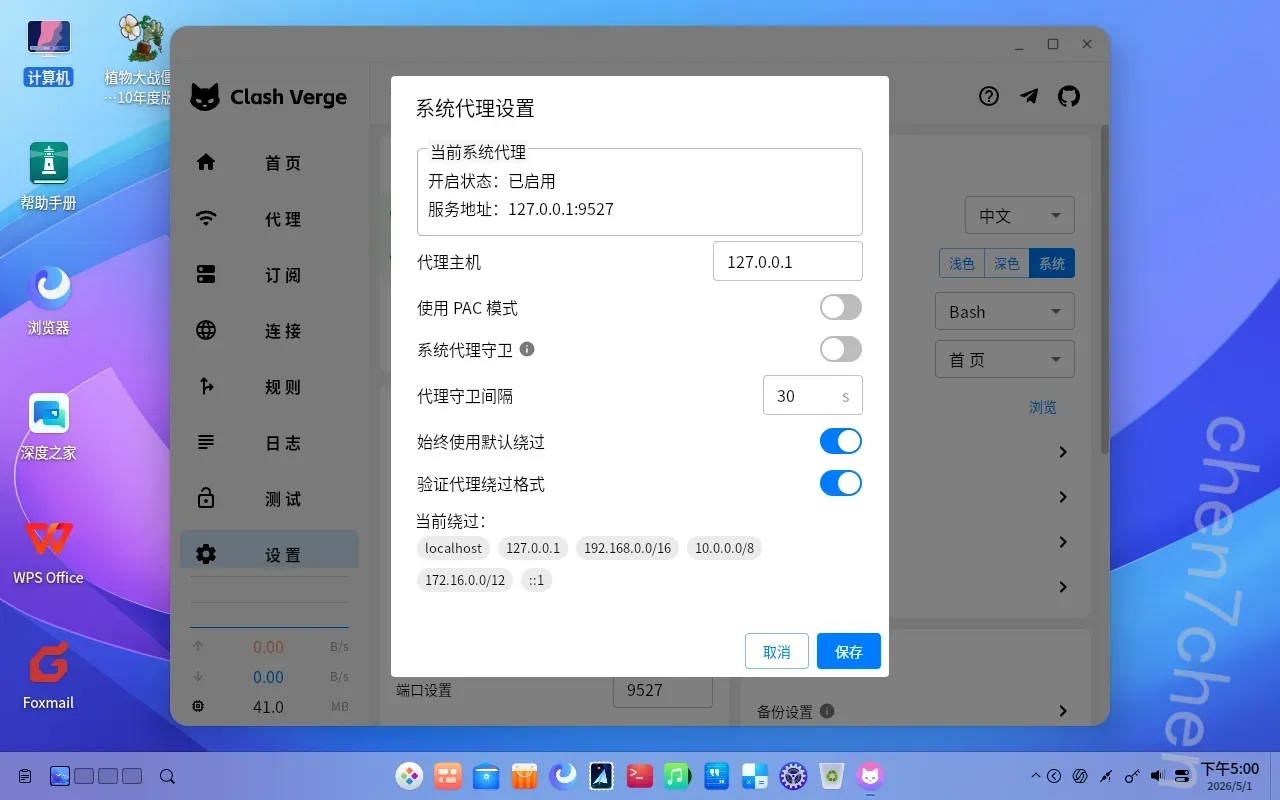Screen dimensions: 1280x800
Task: Click the Clash Verge settings scrollbar
Action: point(1104,288)
